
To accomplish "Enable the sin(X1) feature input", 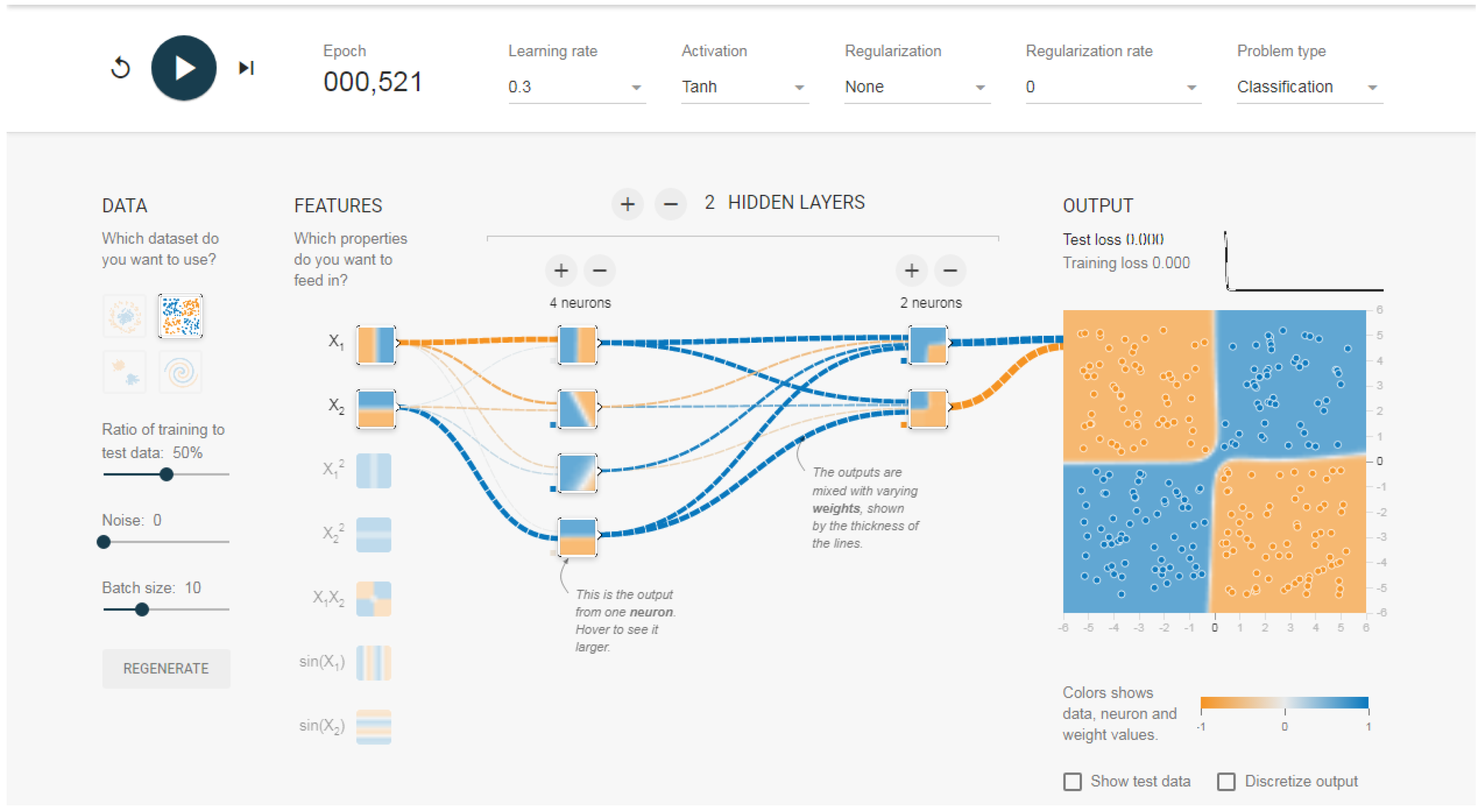I will click(x=373, y=663).
